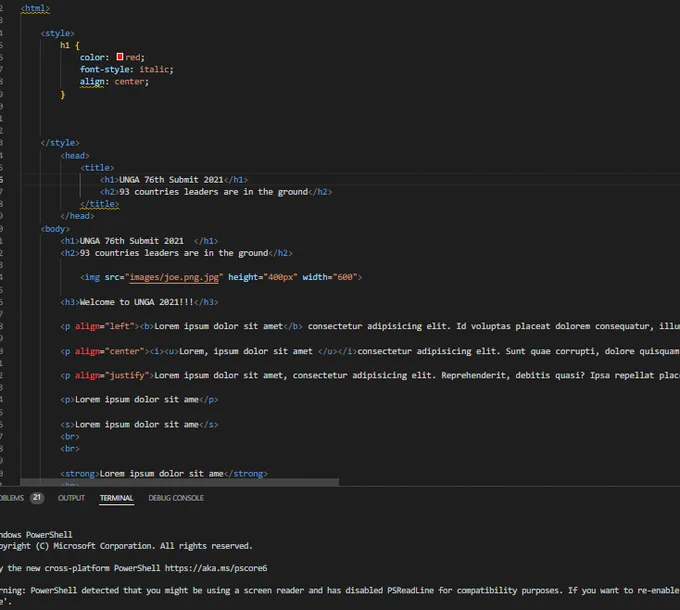The image size is (680, 610).
Task: Click the 'font-style: italic;' line
Action: pos(126,69)
